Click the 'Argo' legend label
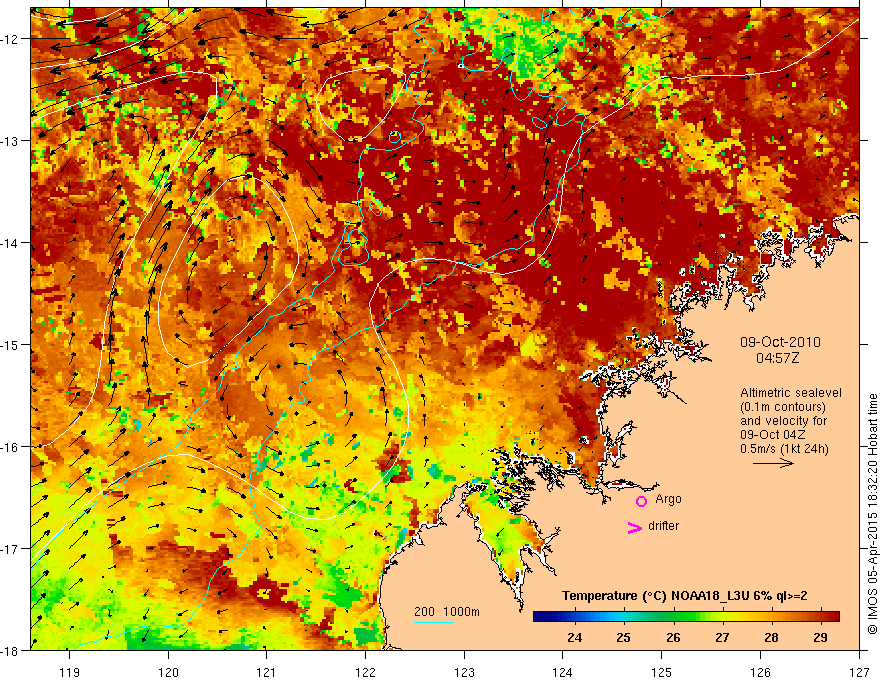880x680 pixels. [668, 499]
